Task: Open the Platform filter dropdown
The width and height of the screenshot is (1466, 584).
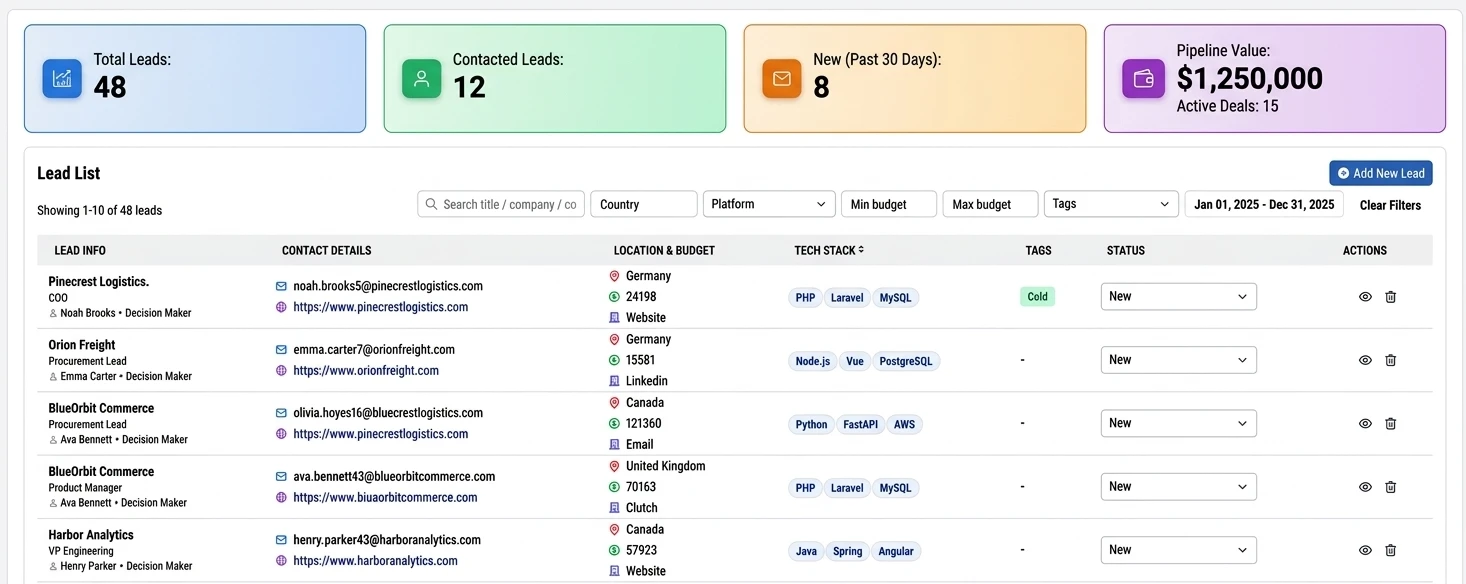Action: coord(768,203)
